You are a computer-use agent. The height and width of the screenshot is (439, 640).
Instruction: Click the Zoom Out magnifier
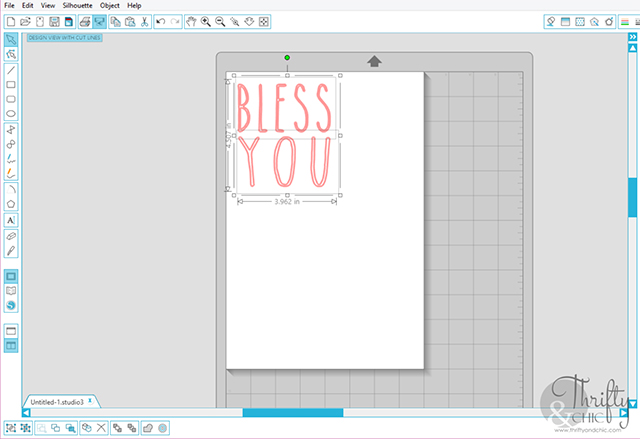220,22
